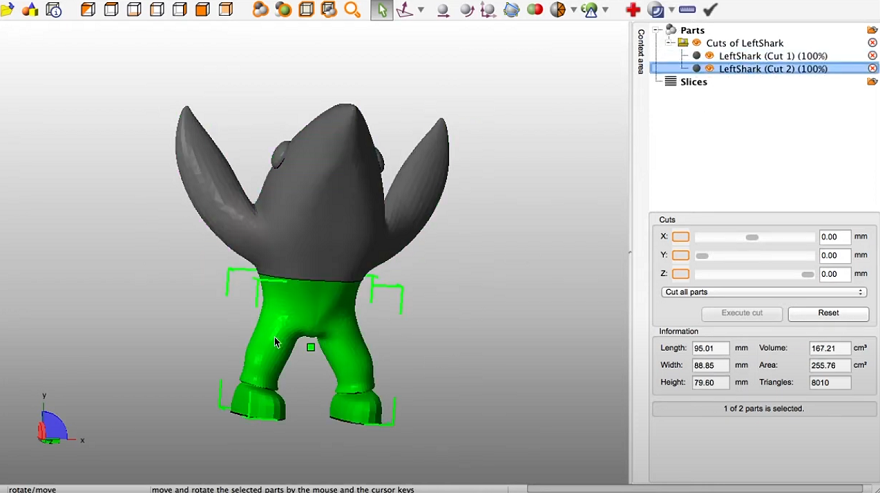
Task: Zoom to selected part green sphere icon
Action: [283, 10]
